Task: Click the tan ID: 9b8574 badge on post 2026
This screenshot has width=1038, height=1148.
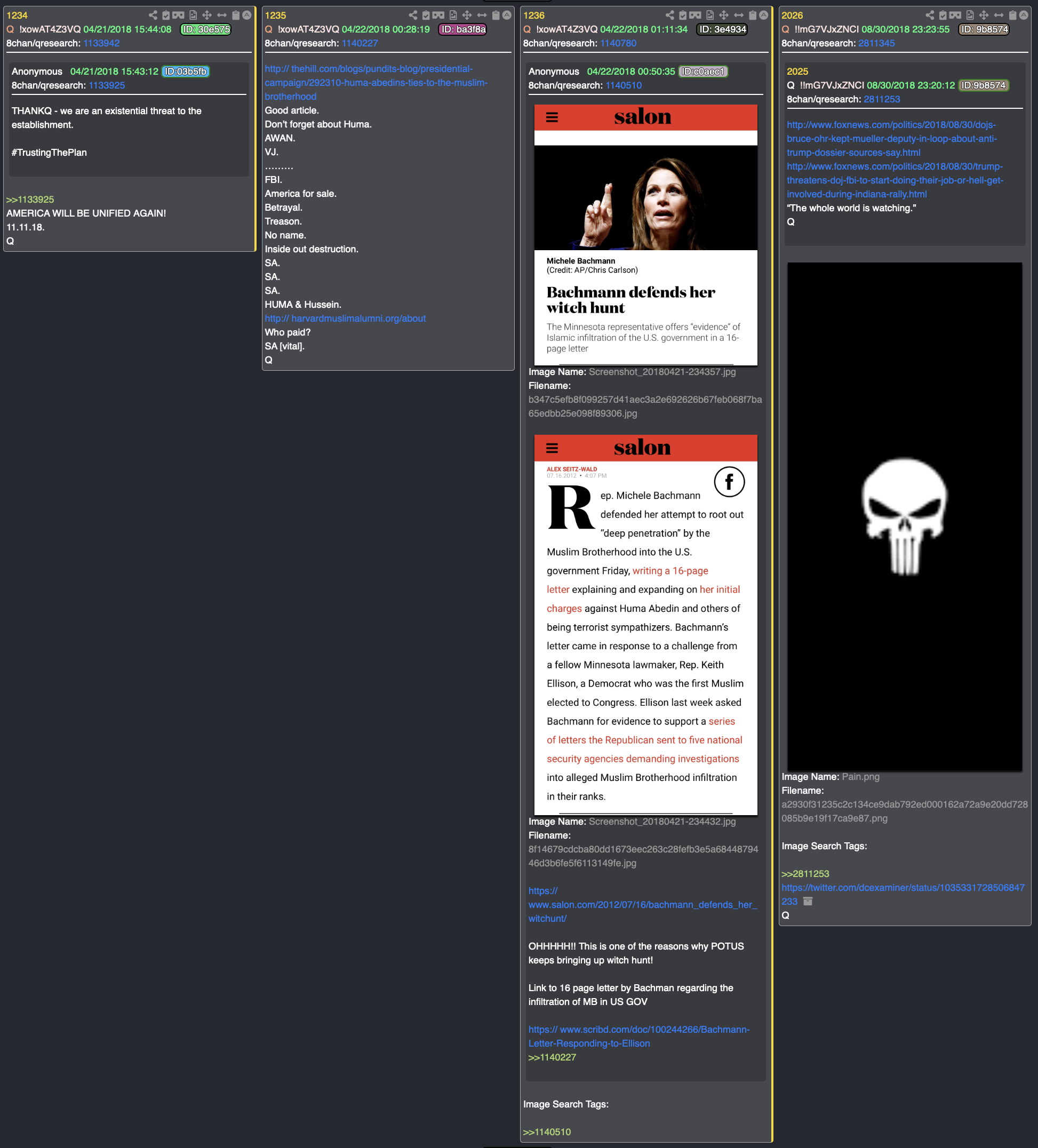Action: 984,29
